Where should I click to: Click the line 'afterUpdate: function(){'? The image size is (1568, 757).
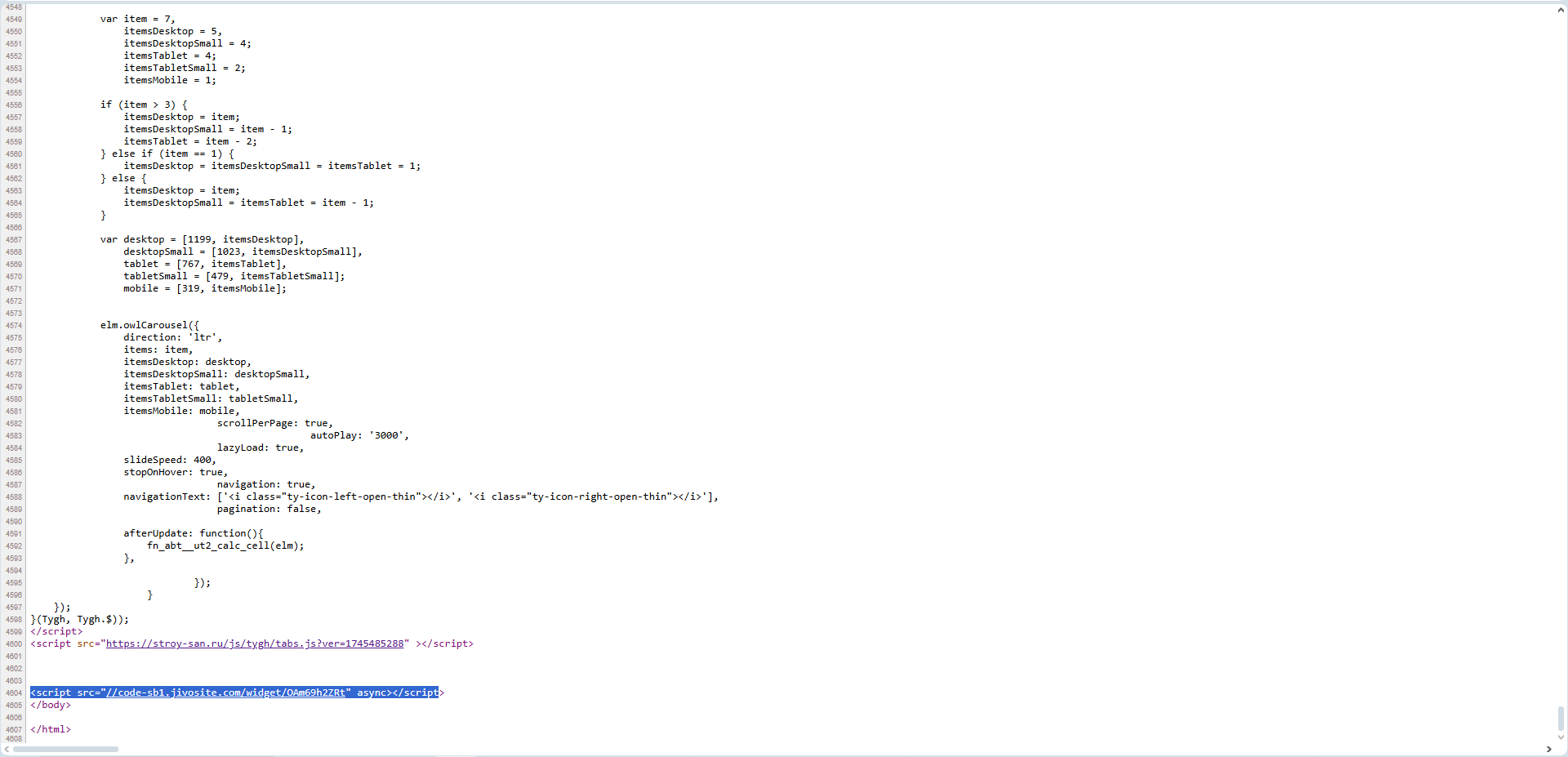pos(194,533)
